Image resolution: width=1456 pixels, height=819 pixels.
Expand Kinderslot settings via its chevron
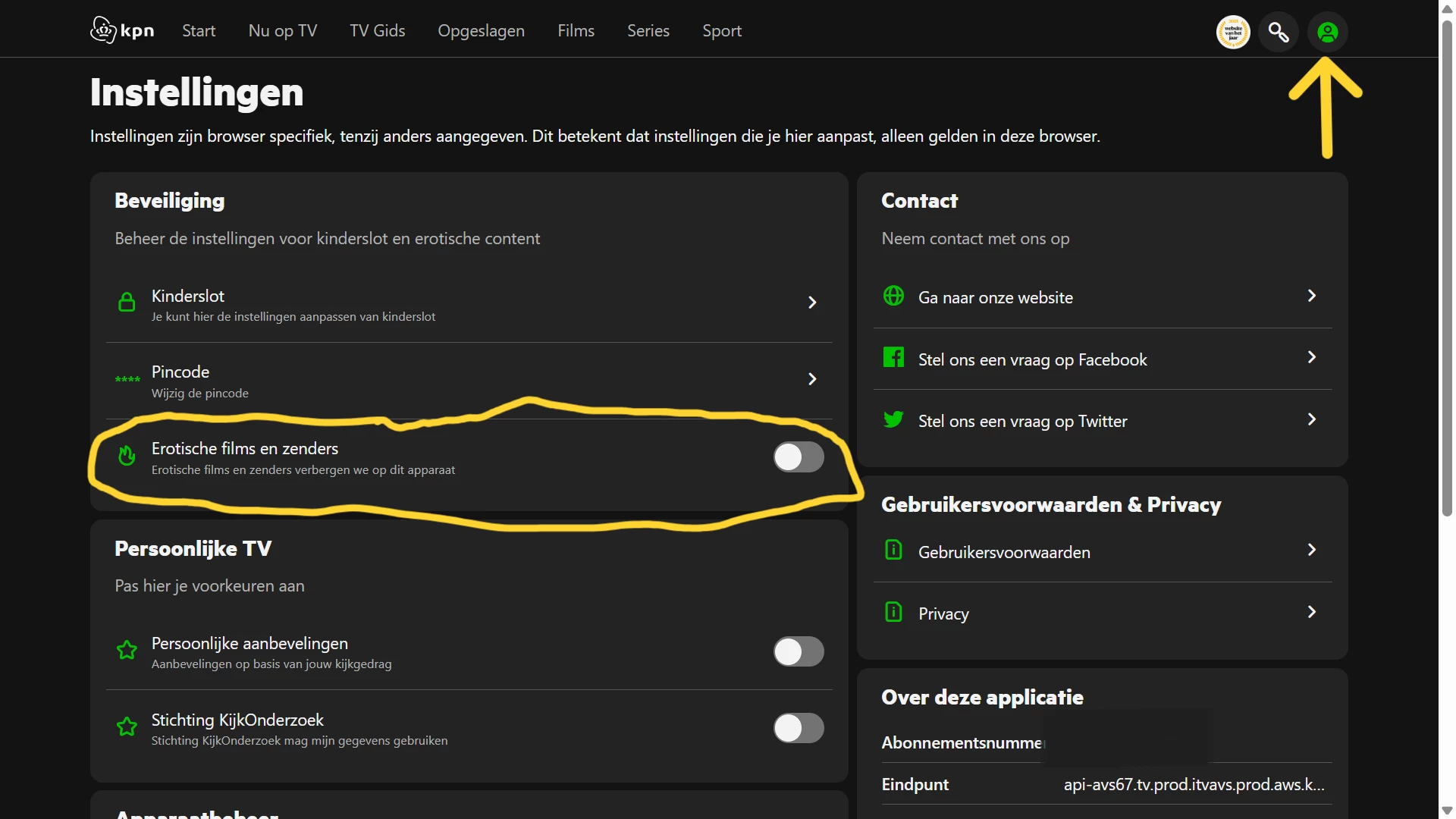pos(812,303)
